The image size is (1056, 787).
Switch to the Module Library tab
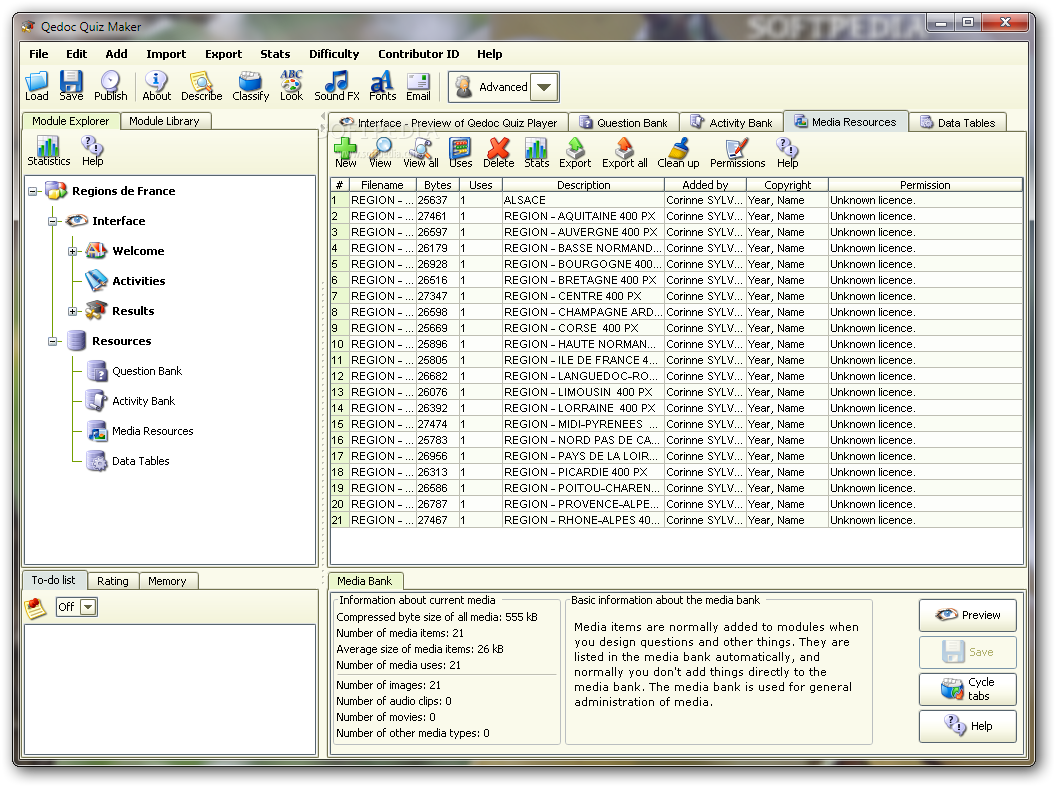(165, 121)
